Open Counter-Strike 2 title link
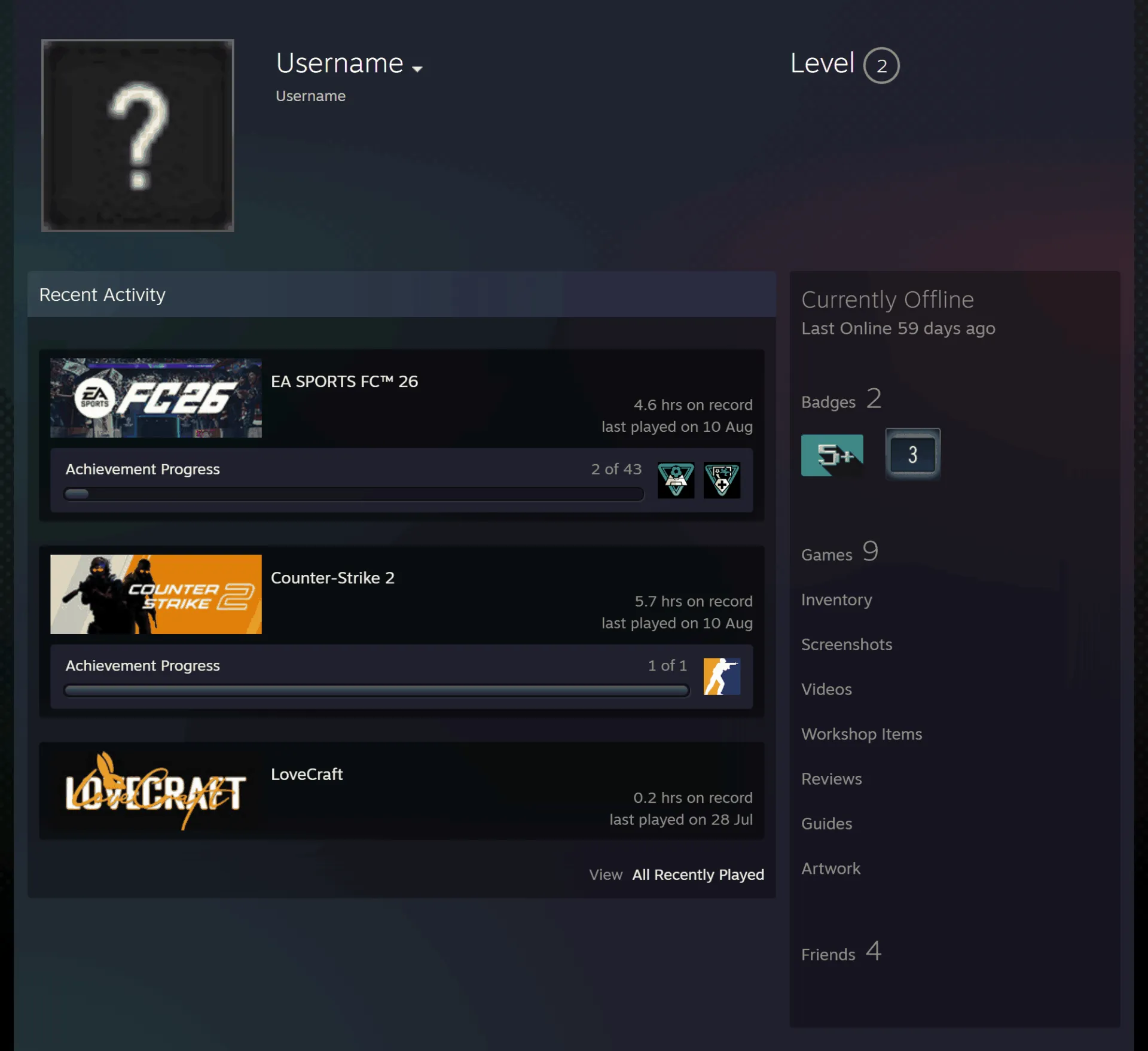 click(x=332, y=578)
